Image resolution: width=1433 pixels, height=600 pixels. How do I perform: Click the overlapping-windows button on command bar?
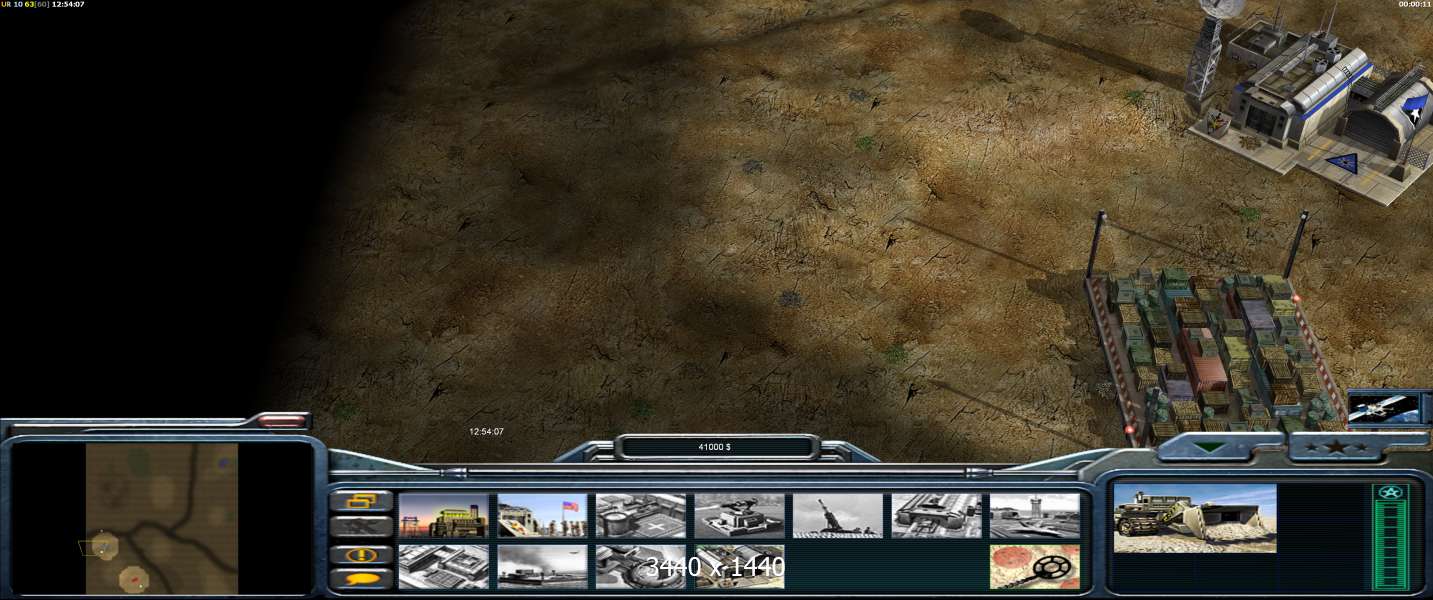pyautogui.click(x=361, y=501)
